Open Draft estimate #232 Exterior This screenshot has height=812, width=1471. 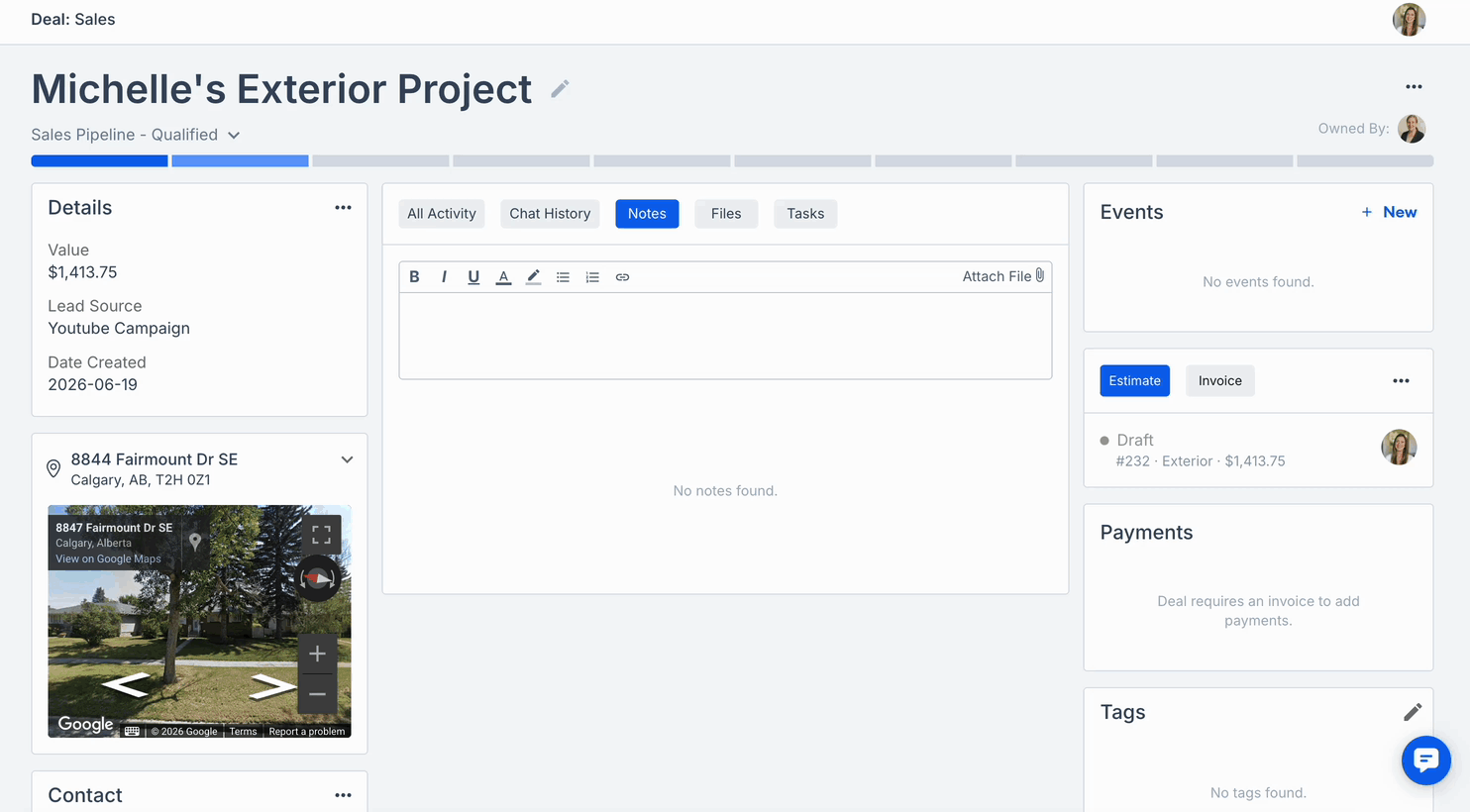coord(1258,451)
